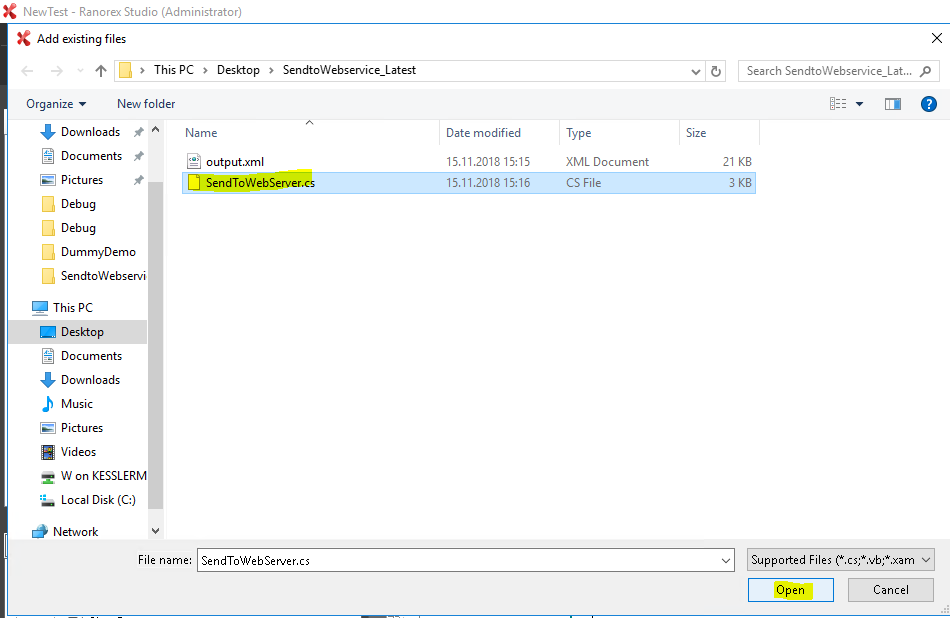Click New folder in the toolbar
Screen dimensions: 950x618
(146, 104)
